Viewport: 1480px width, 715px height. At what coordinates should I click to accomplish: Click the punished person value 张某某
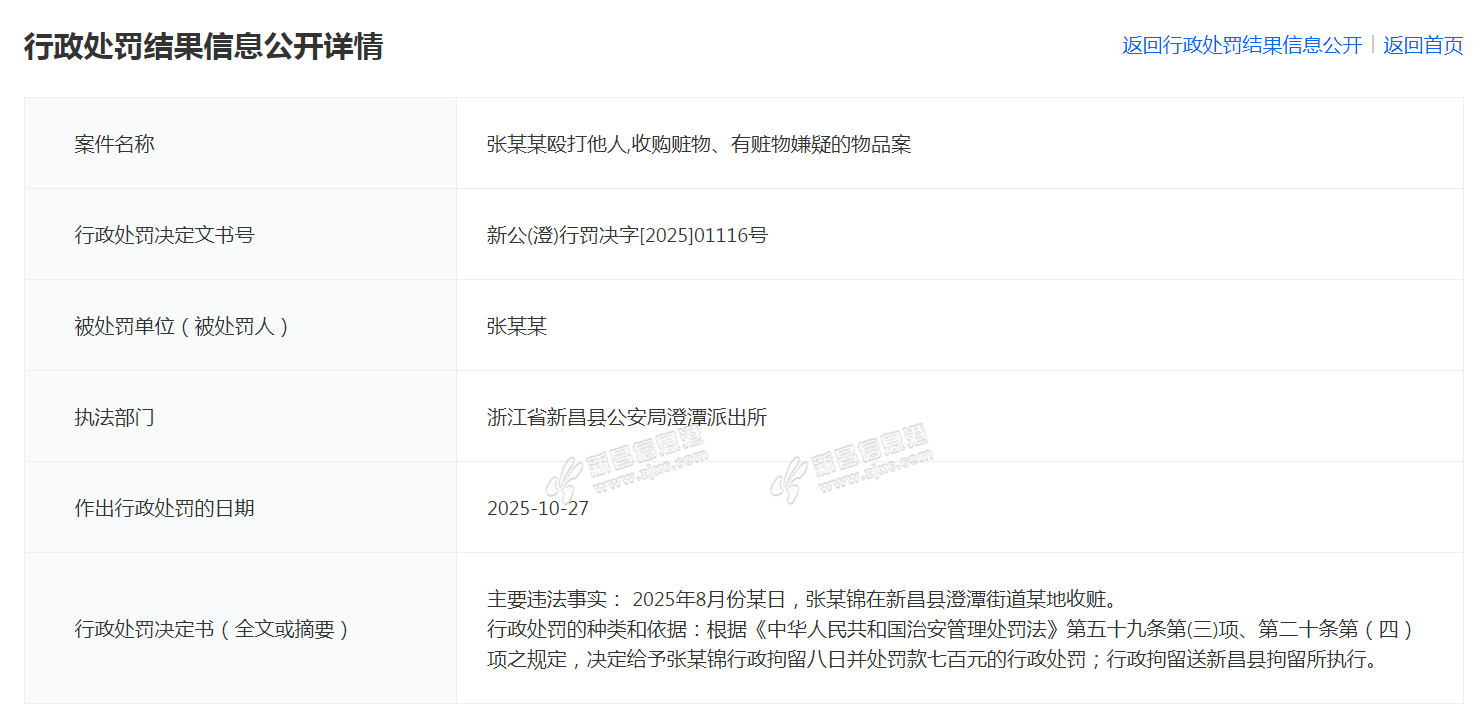point(517,326)
